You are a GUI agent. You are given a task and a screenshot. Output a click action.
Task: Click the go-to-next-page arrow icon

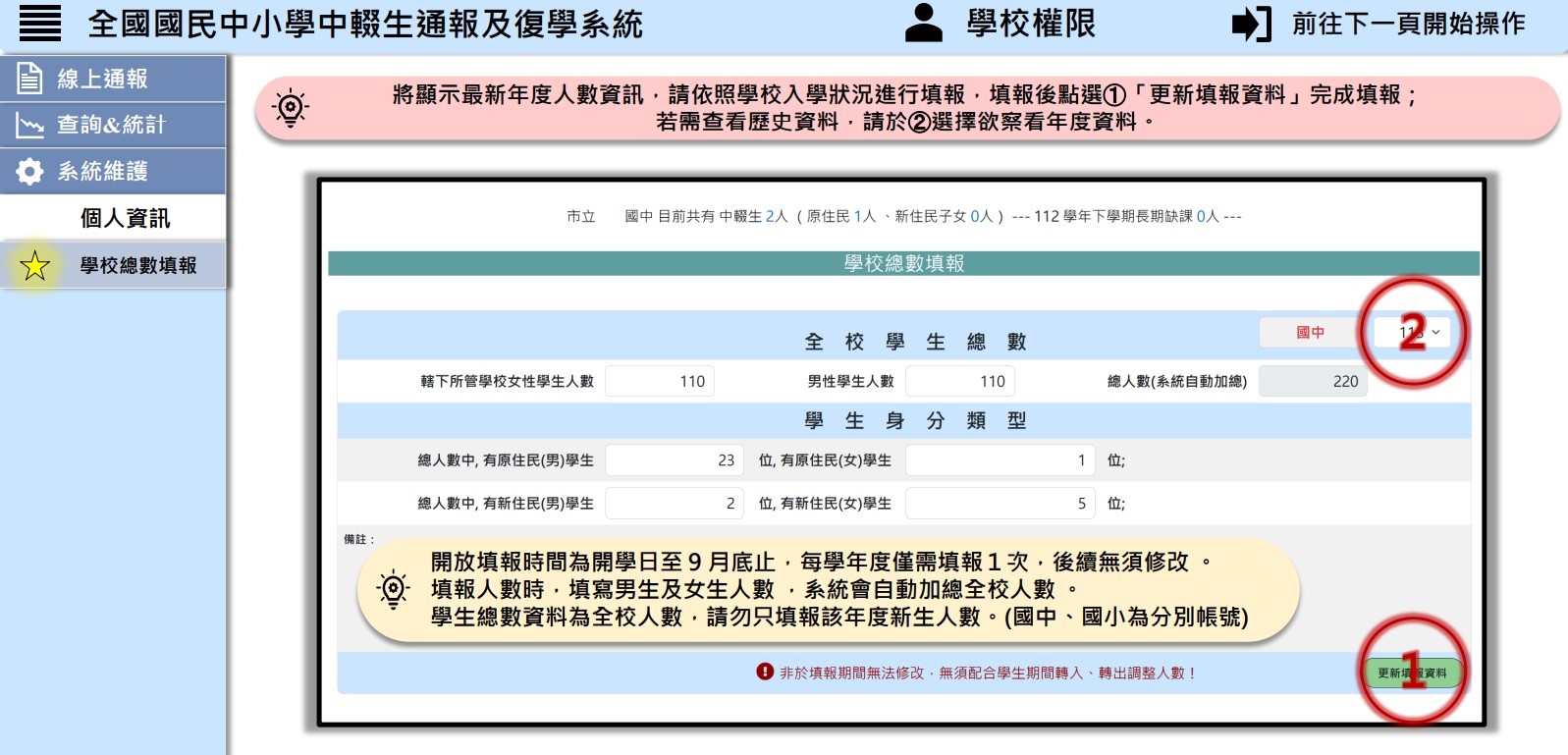[1251, 24]
